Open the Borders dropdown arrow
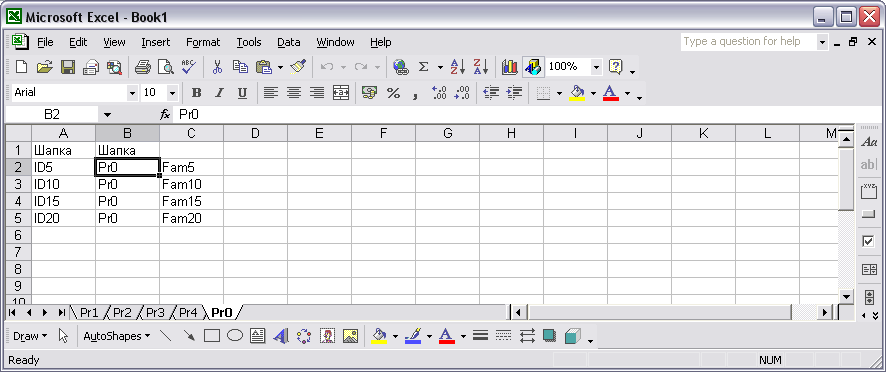This screenshot has width=886, height=372. (559, 93)
